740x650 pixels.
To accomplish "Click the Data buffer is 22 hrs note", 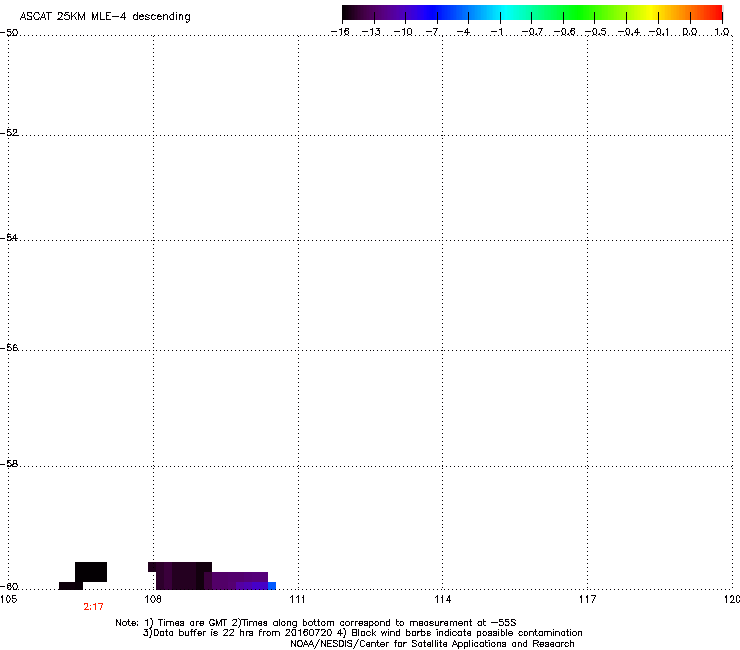I will 362,633.
